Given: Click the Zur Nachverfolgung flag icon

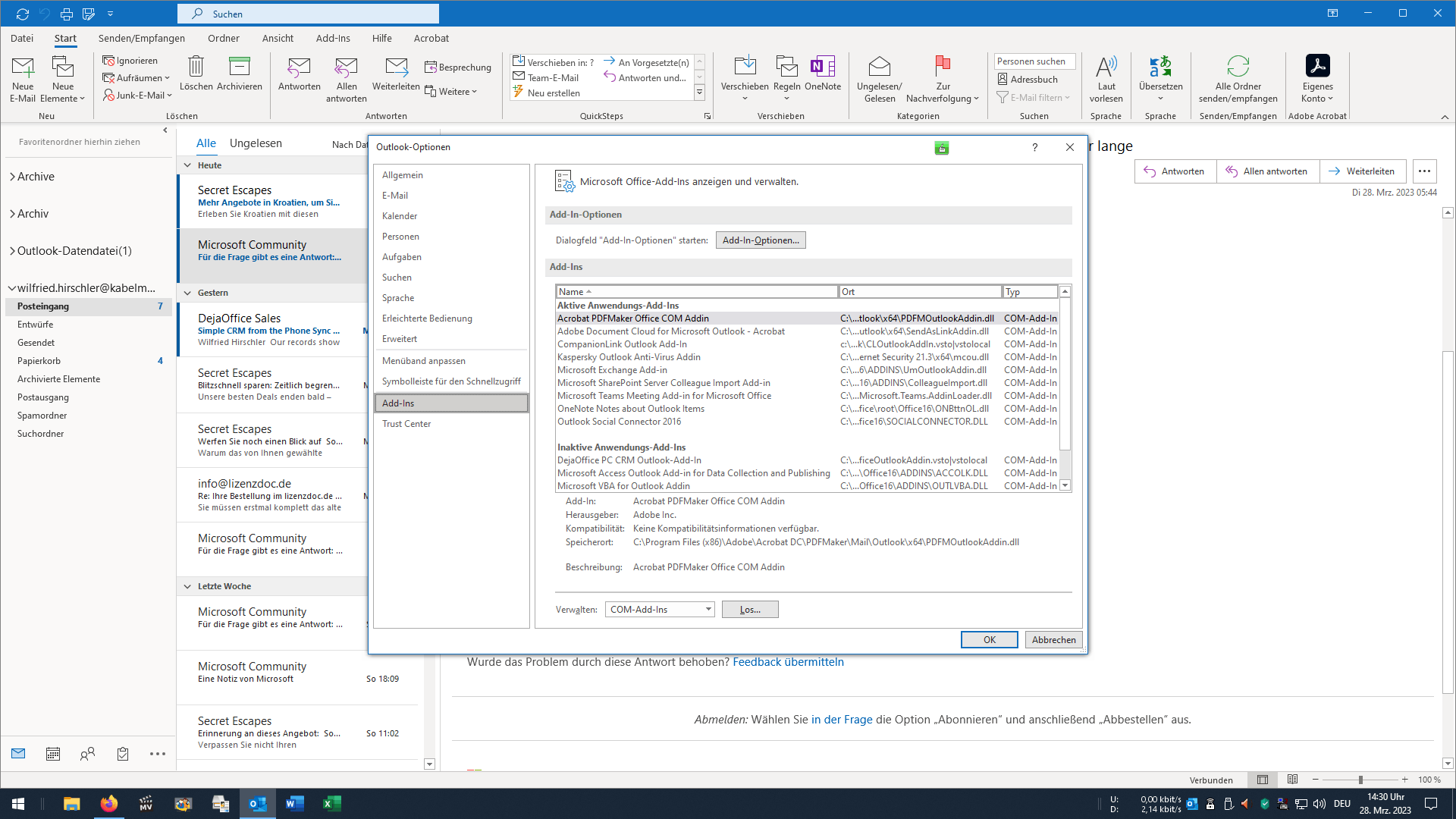Looking at the screenshot, I should [943, 67].
